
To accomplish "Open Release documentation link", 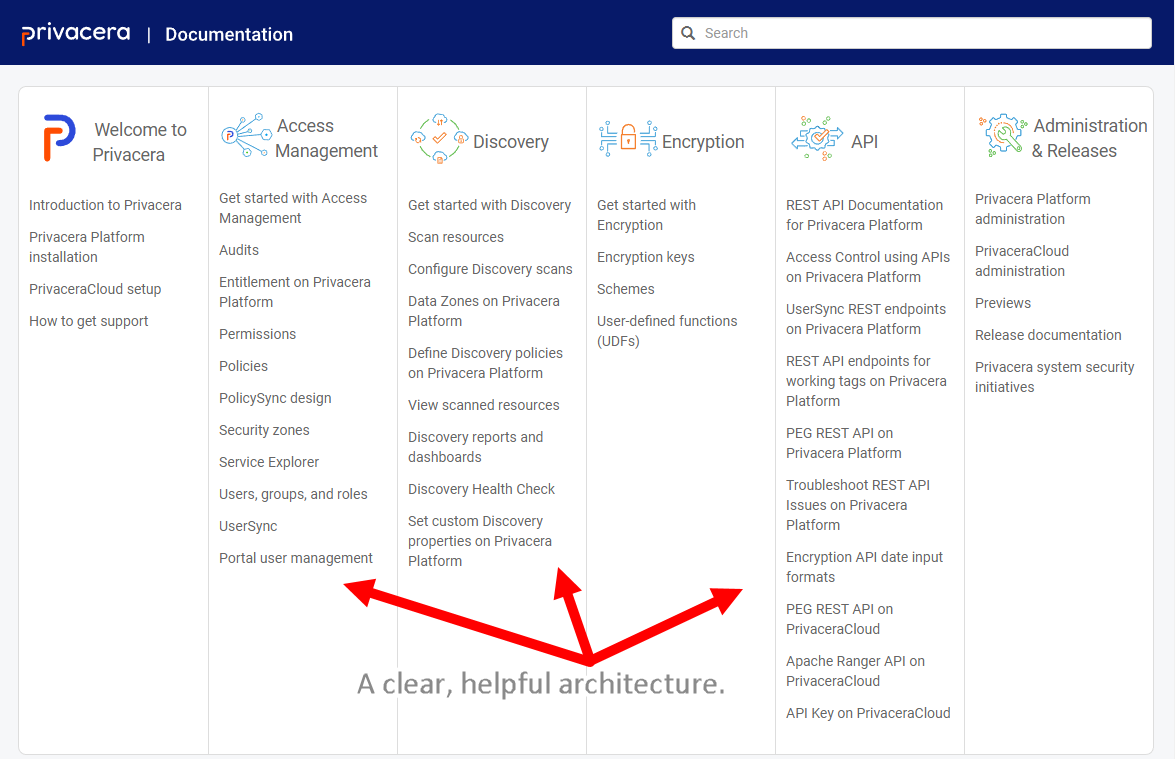I will [x=1048, y=335].
